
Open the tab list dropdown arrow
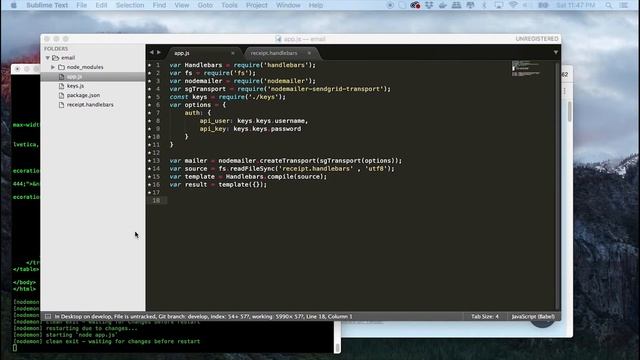tap(556, 52)
